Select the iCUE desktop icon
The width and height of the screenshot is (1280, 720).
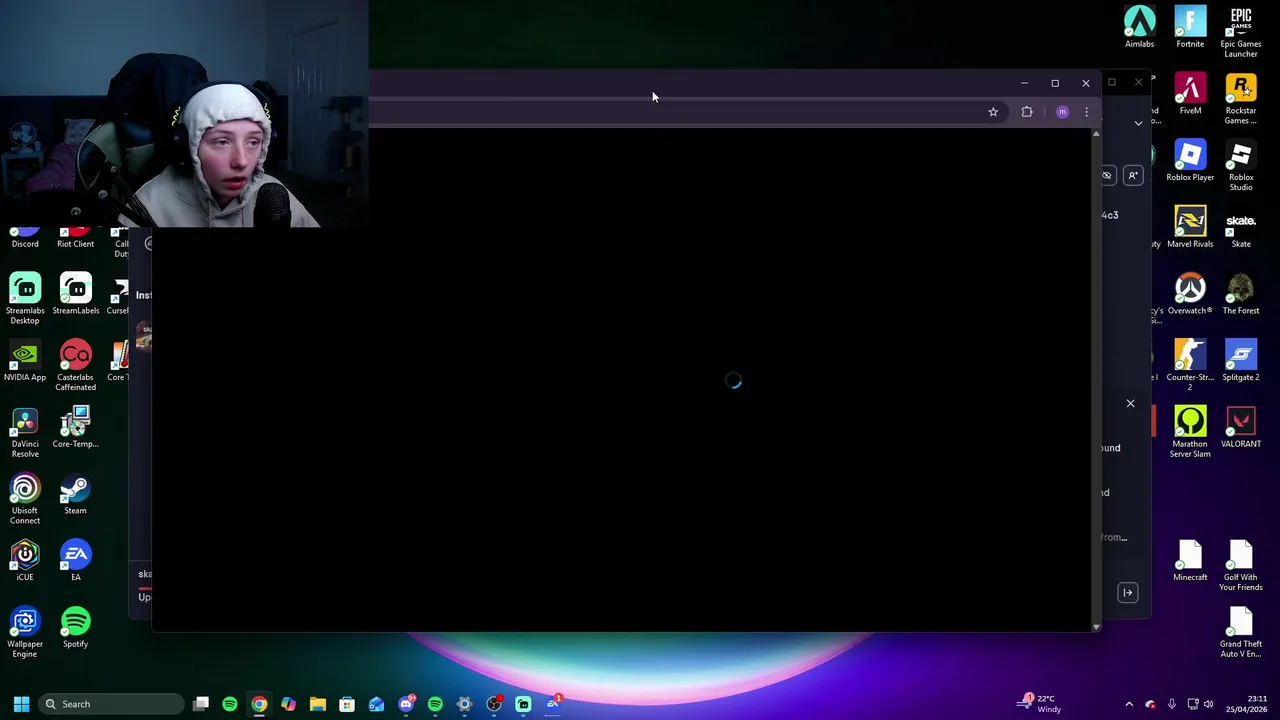[25, 560]
